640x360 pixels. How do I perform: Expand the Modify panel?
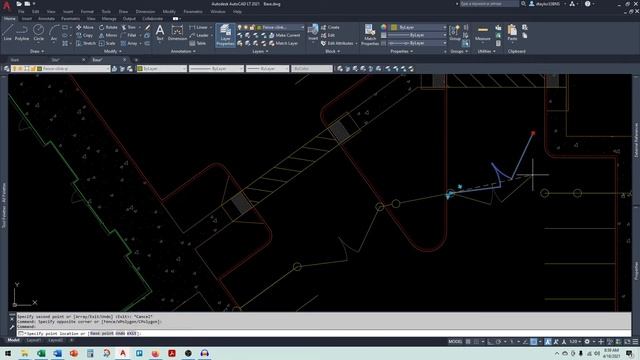point(113,51)
